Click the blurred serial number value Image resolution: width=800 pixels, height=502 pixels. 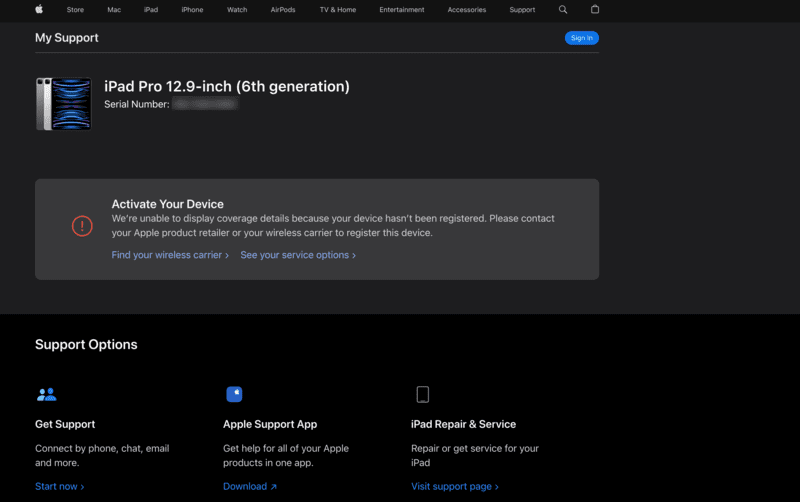pyautogui.click(x=205, y=104)
